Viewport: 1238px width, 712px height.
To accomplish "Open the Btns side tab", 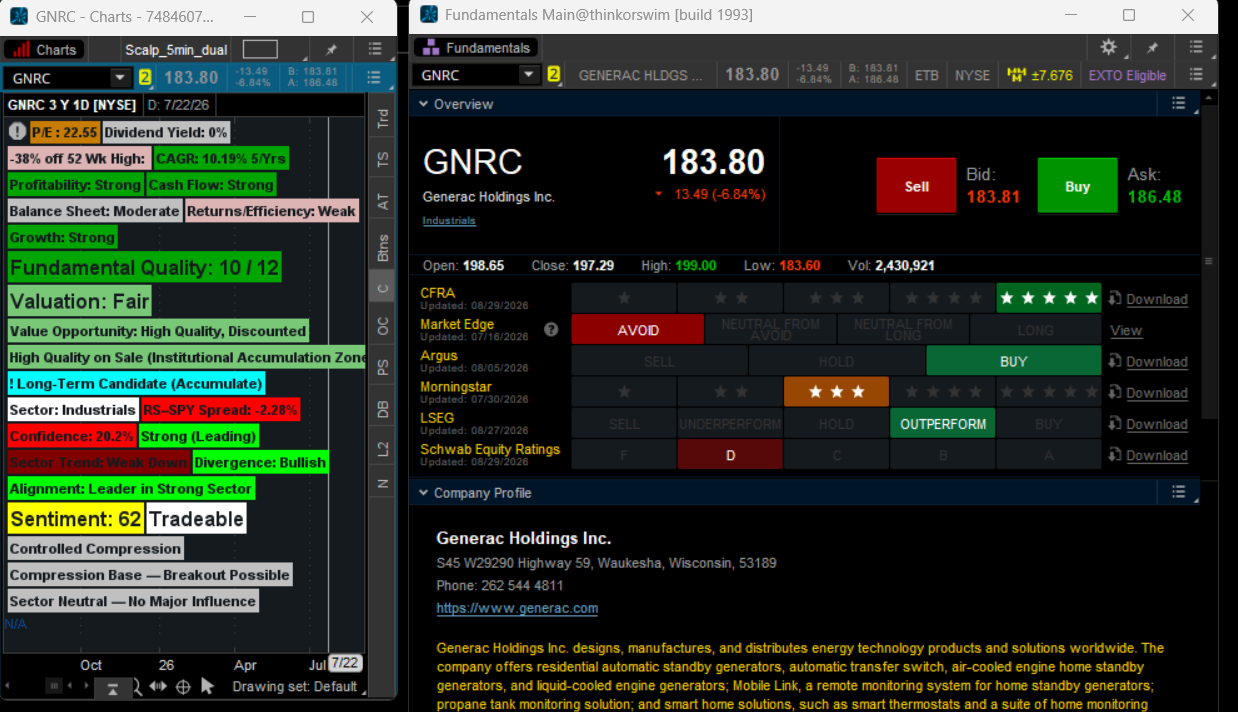I will (382, 247).
